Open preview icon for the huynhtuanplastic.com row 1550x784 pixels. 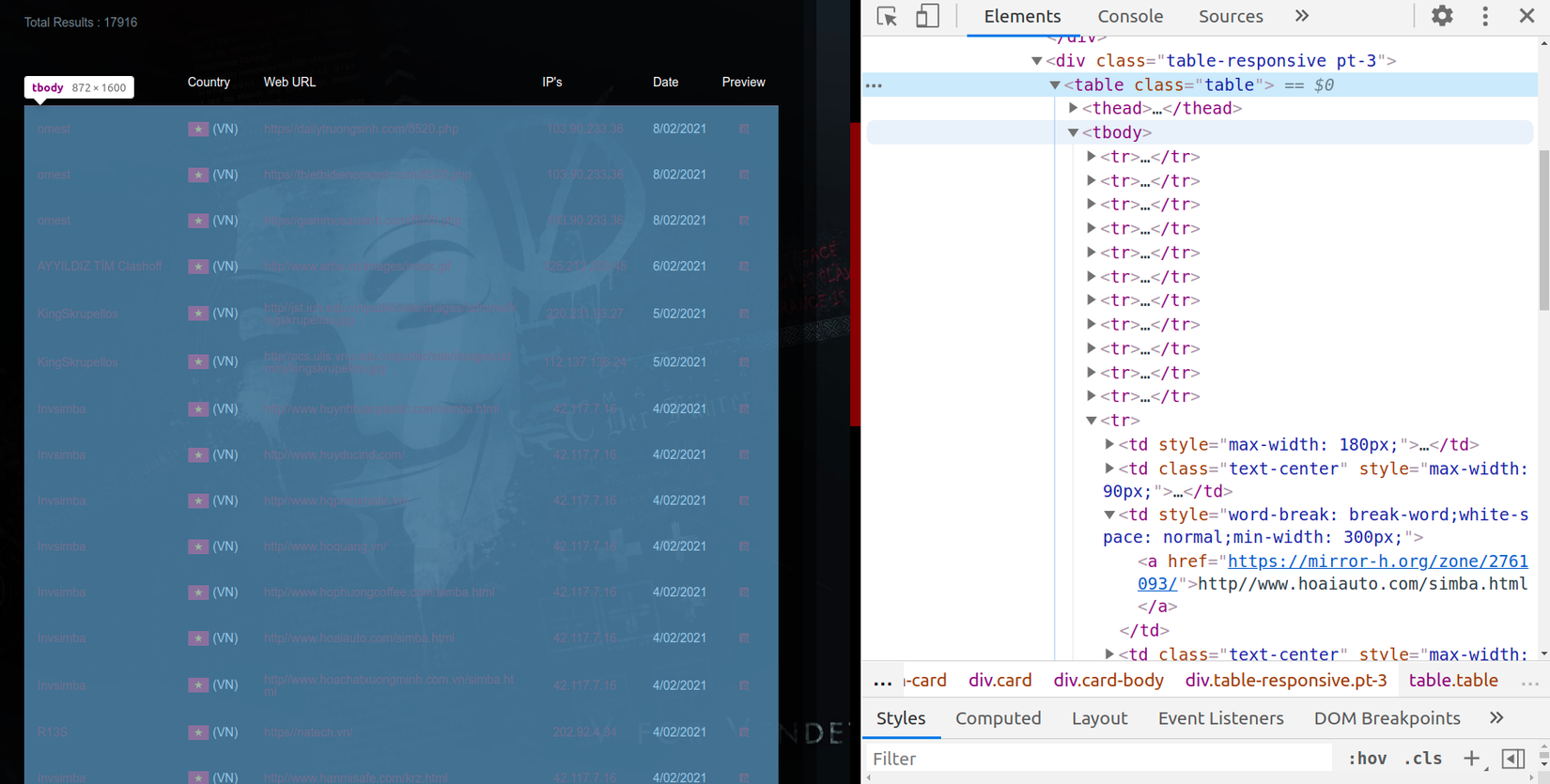tap(744, 408)
